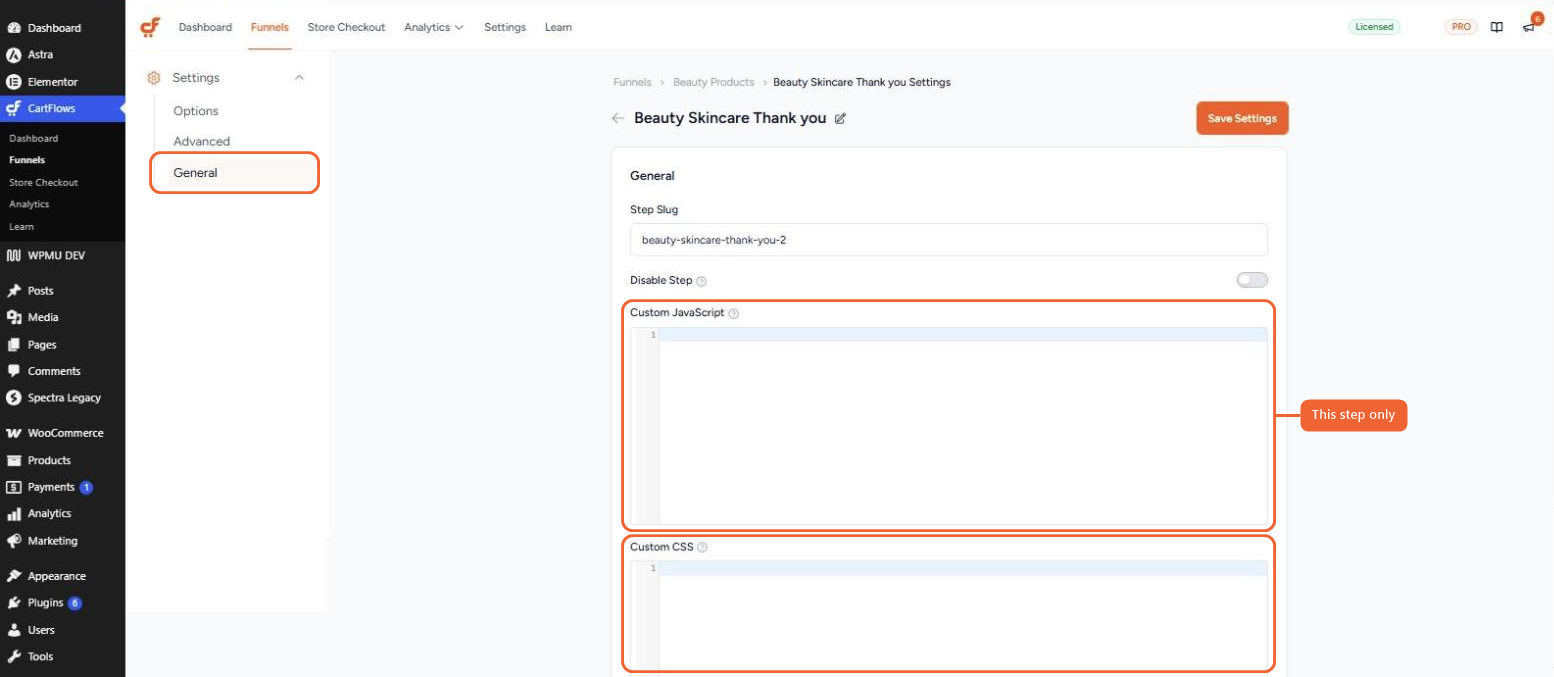The width and height of the screenshot is (1554, 677).
Task: Open the Payments menu item
Action: tap(62, 487)
